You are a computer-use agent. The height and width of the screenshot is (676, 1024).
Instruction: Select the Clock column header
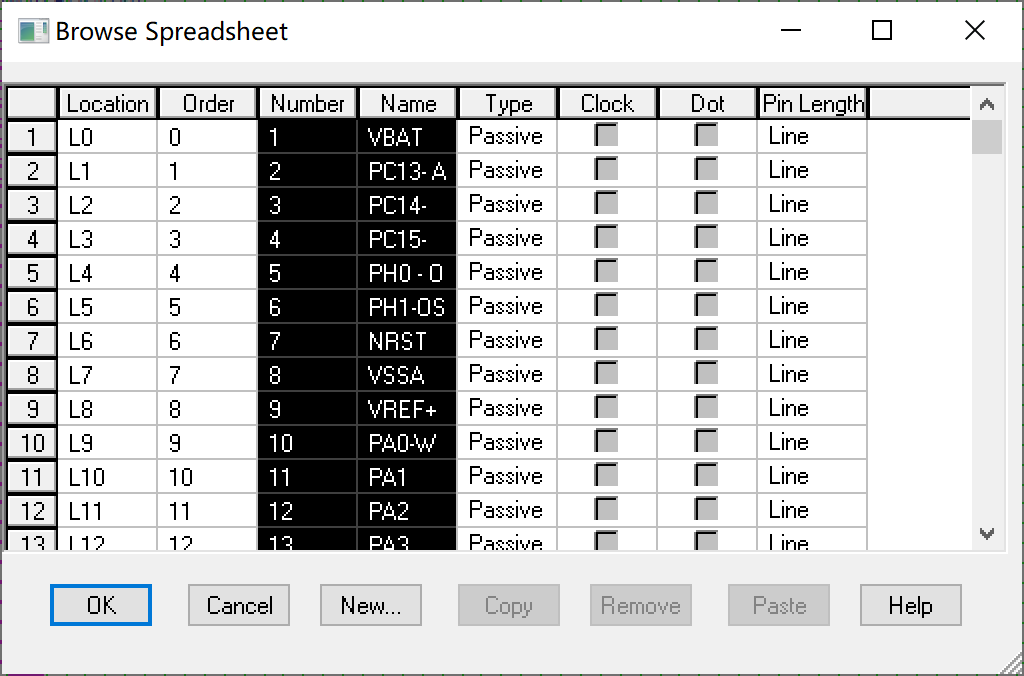point(607,103)
